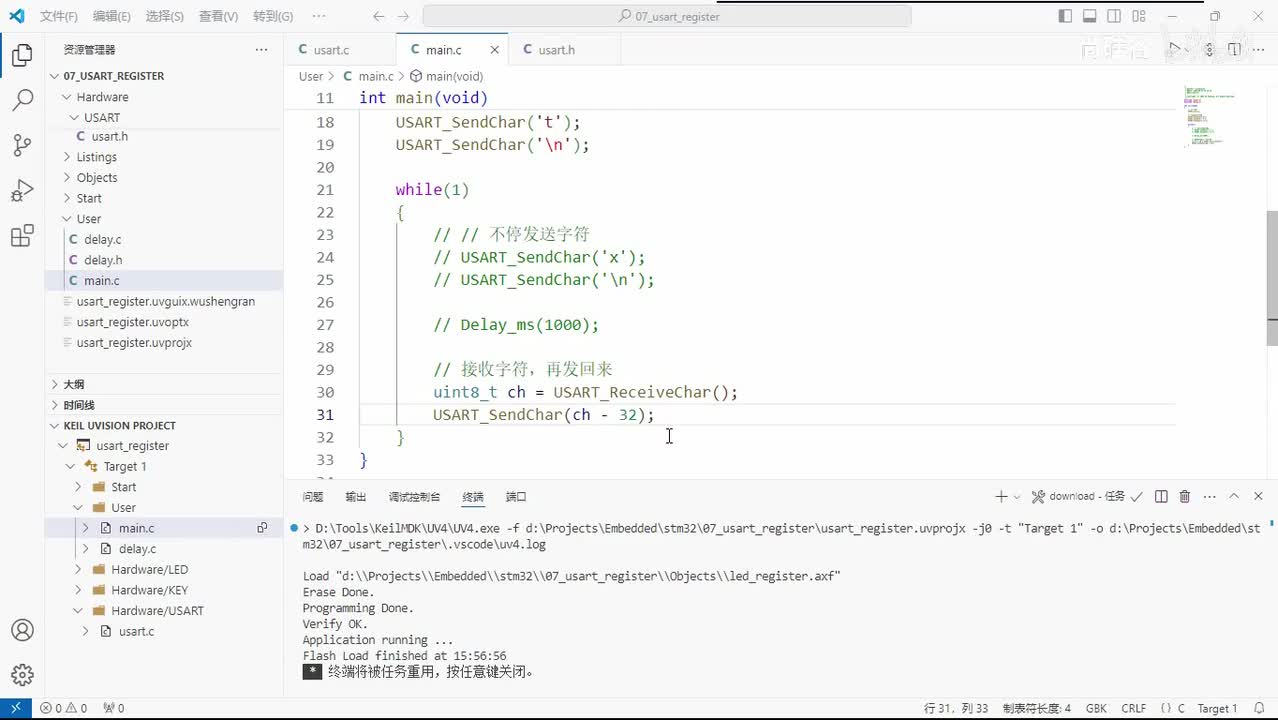Open usart_register.uvprojx file
The image size is (1278, 720).
164,343
